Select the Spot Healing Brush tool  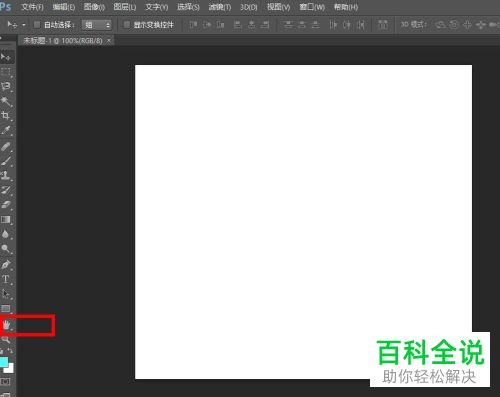click(x=6, y=146)
